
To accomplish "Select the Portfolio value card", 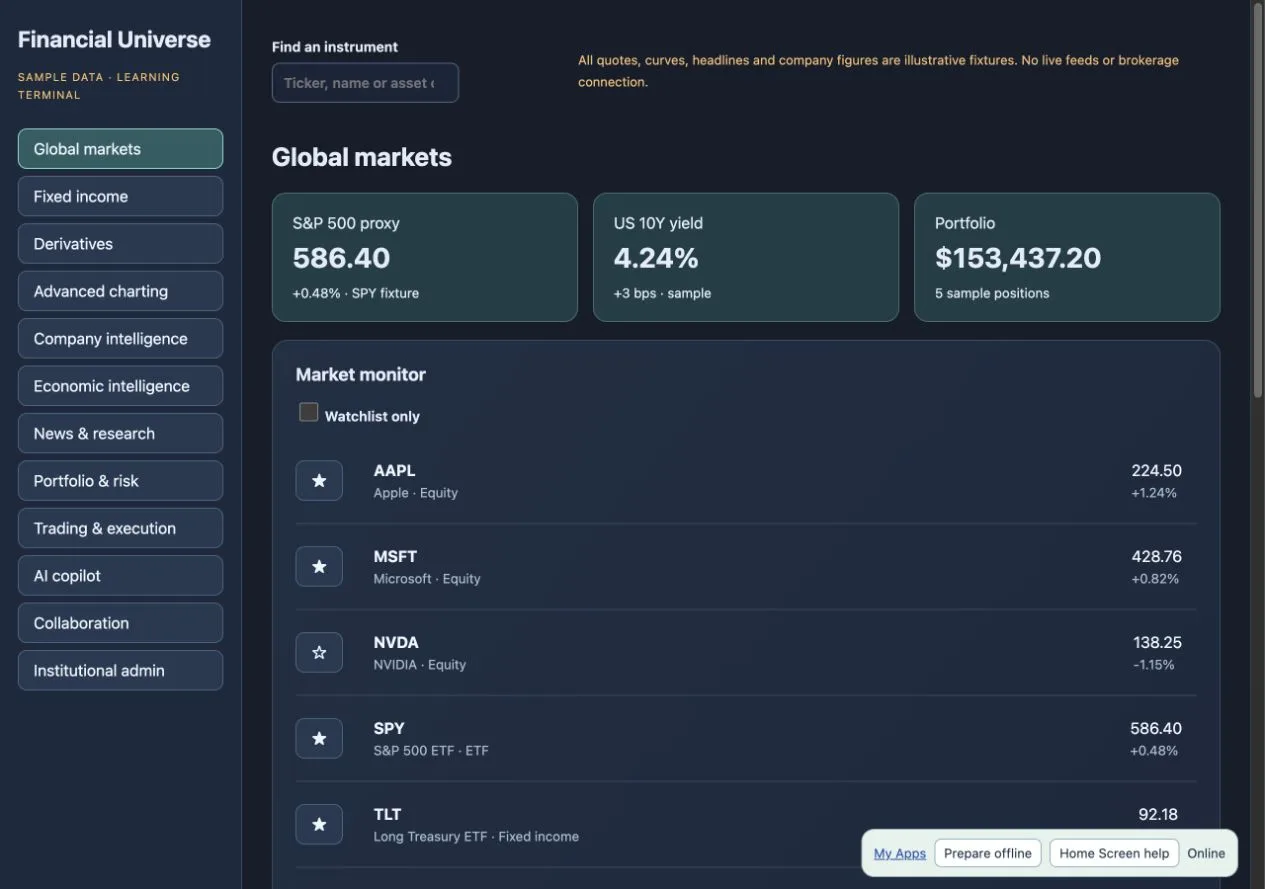I will pos(1067,257).
